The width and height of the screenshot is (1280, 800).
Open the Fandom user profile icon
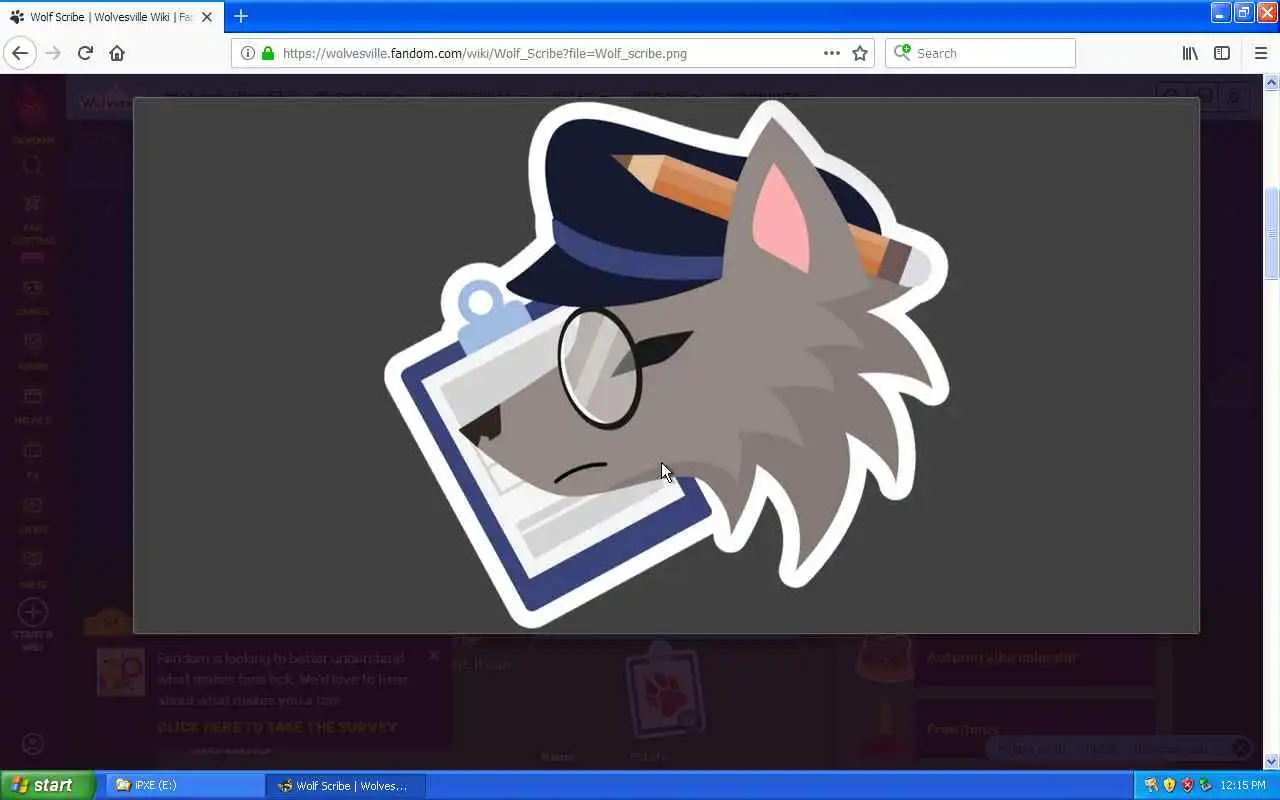(x=32, y=744)
